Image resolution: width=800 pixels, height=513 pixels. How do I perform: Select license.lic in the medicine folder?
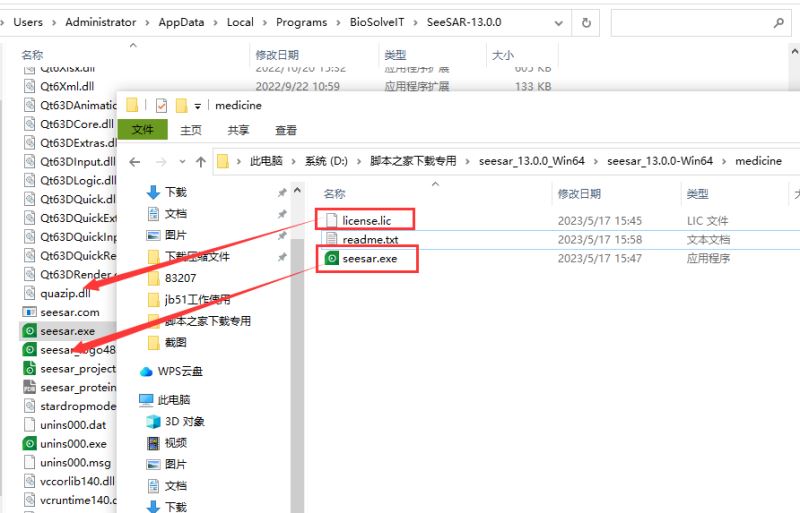point(366,221)
